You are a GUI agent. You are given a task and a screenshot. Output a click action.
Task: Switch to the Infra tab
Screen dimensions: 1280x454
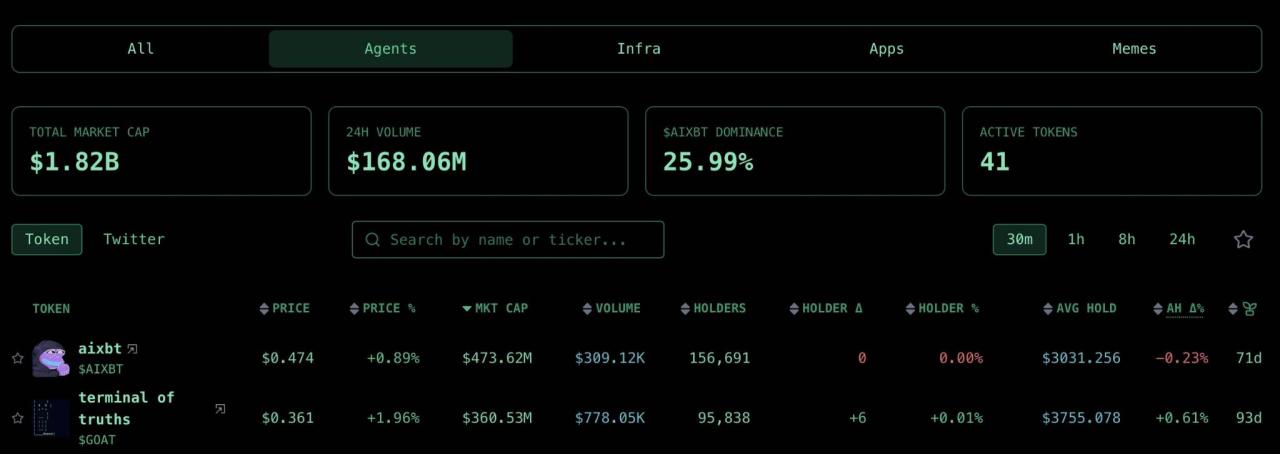pos(638,48)
